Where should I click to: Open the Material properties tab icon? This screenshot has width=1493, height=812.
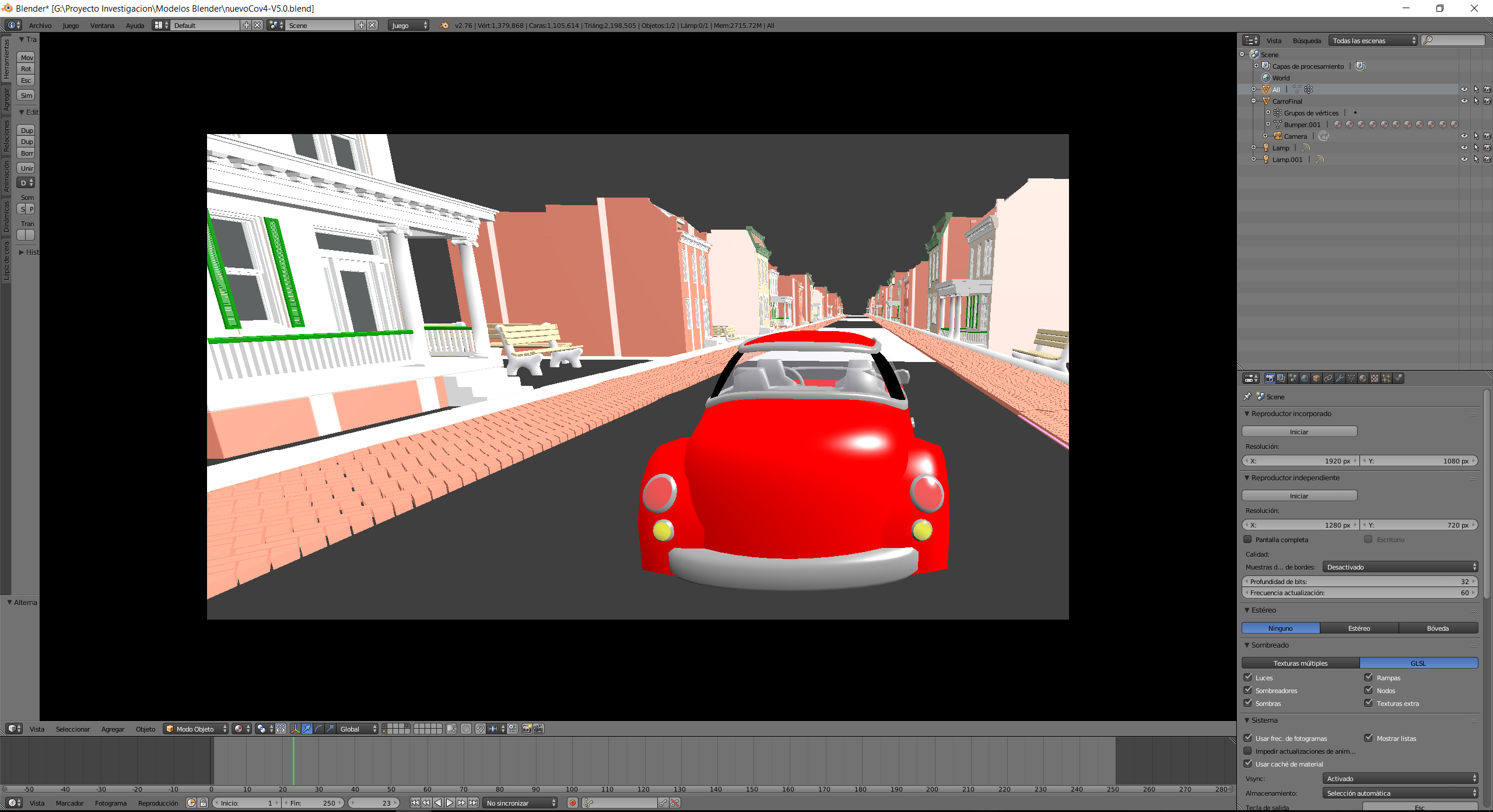1363,378
